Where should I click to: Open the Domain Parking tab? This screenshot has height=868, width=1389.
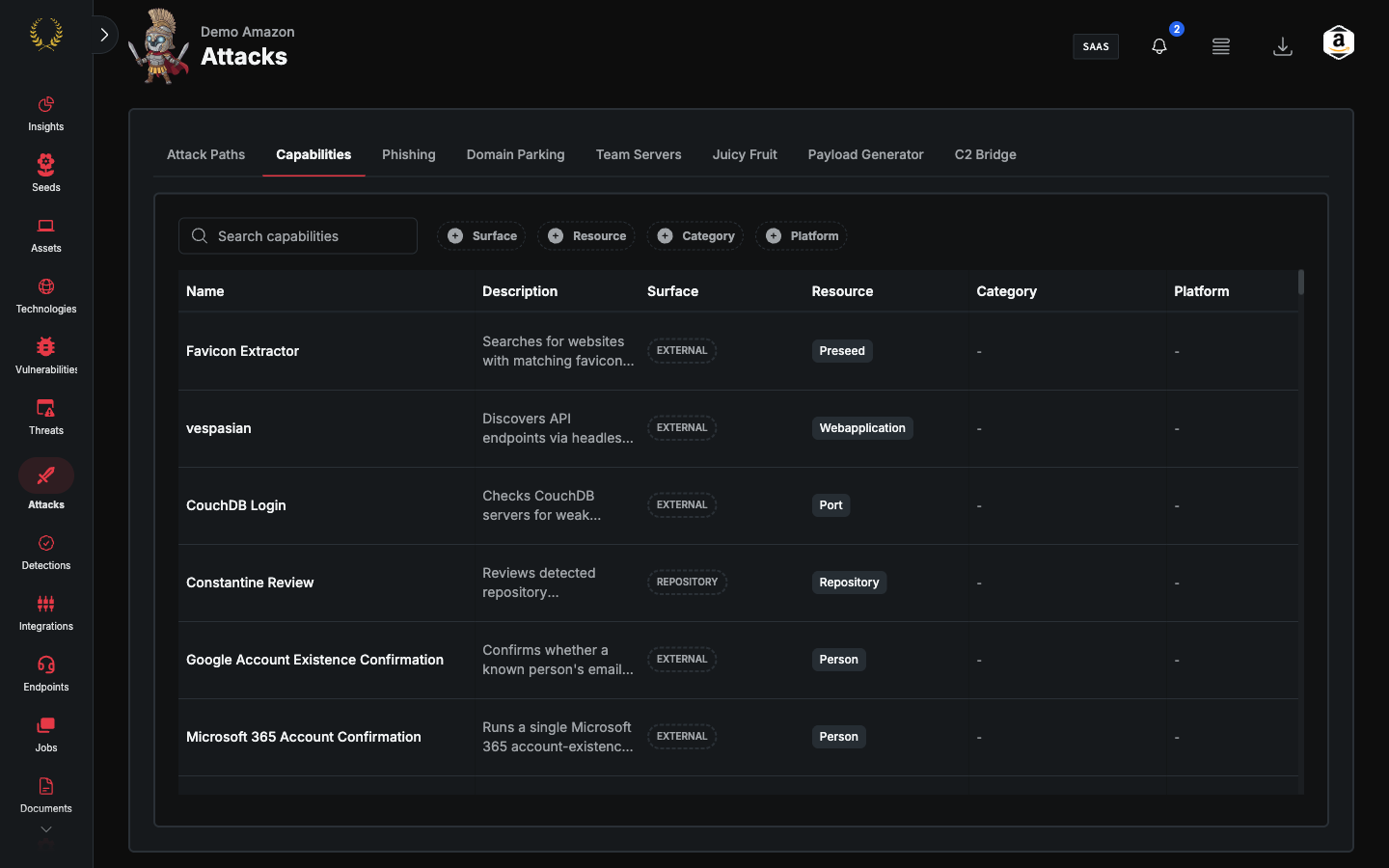click(516, 154)
